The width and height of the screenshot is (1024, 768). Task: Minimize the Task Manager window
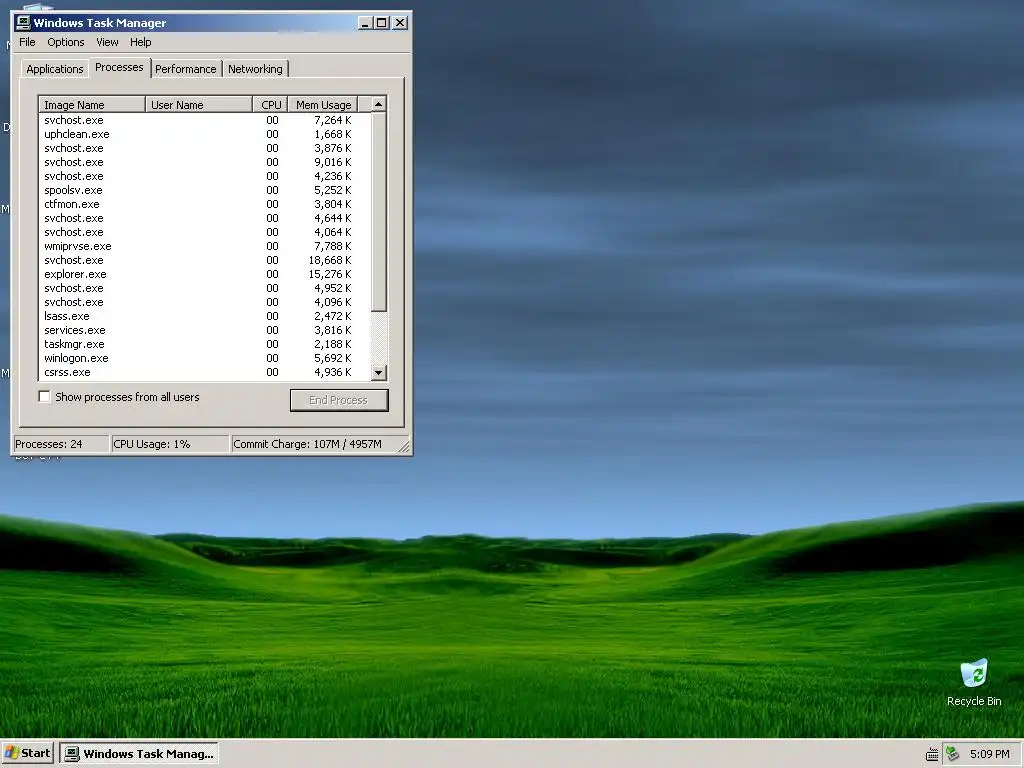(365, 23)
